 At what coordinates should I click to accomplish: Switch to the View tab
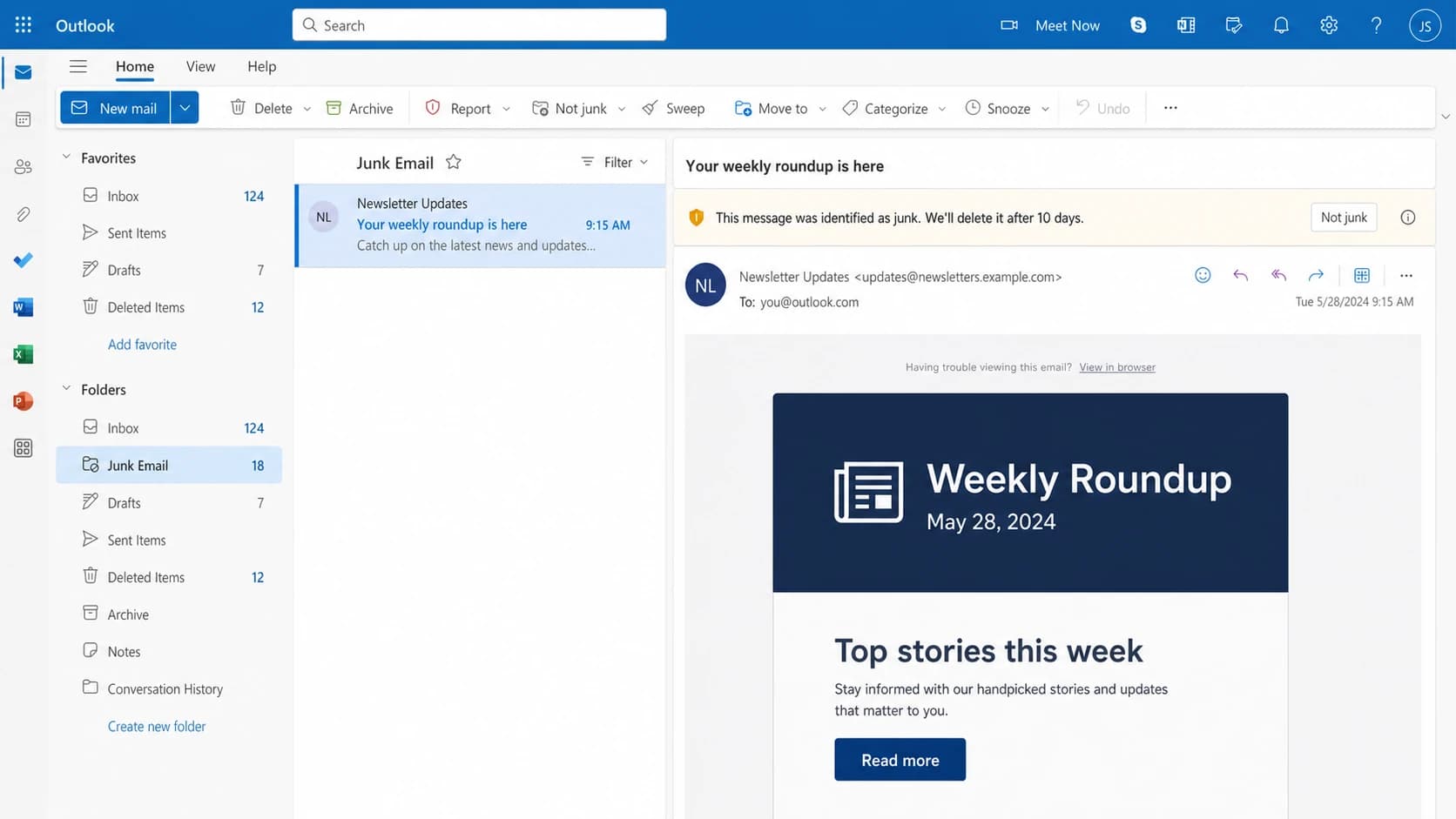(x=200, y=66)
